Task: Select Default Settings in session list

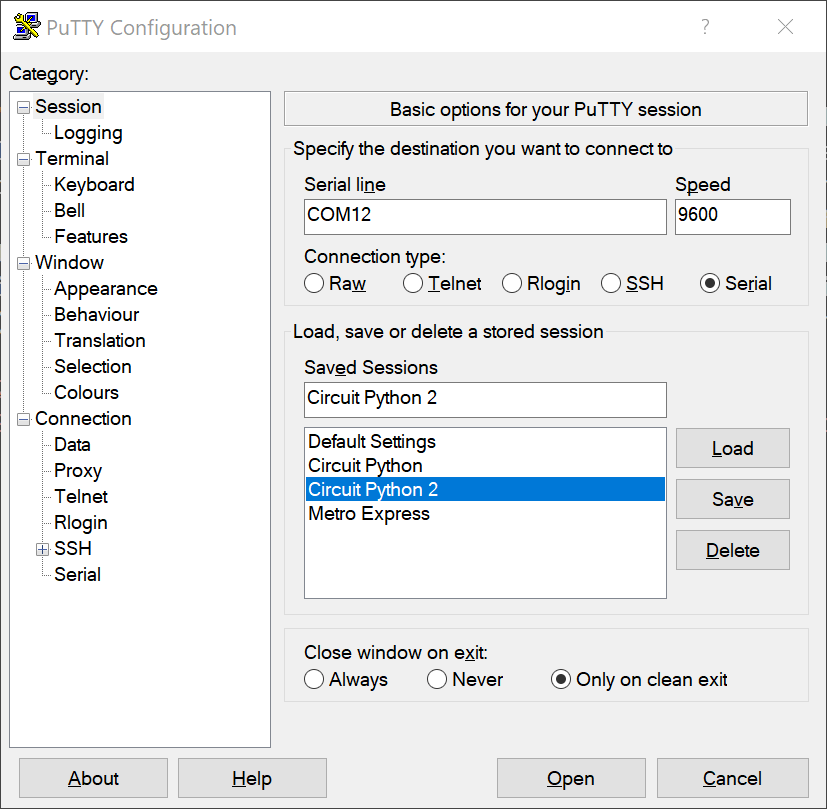Action: click(485, 441)
